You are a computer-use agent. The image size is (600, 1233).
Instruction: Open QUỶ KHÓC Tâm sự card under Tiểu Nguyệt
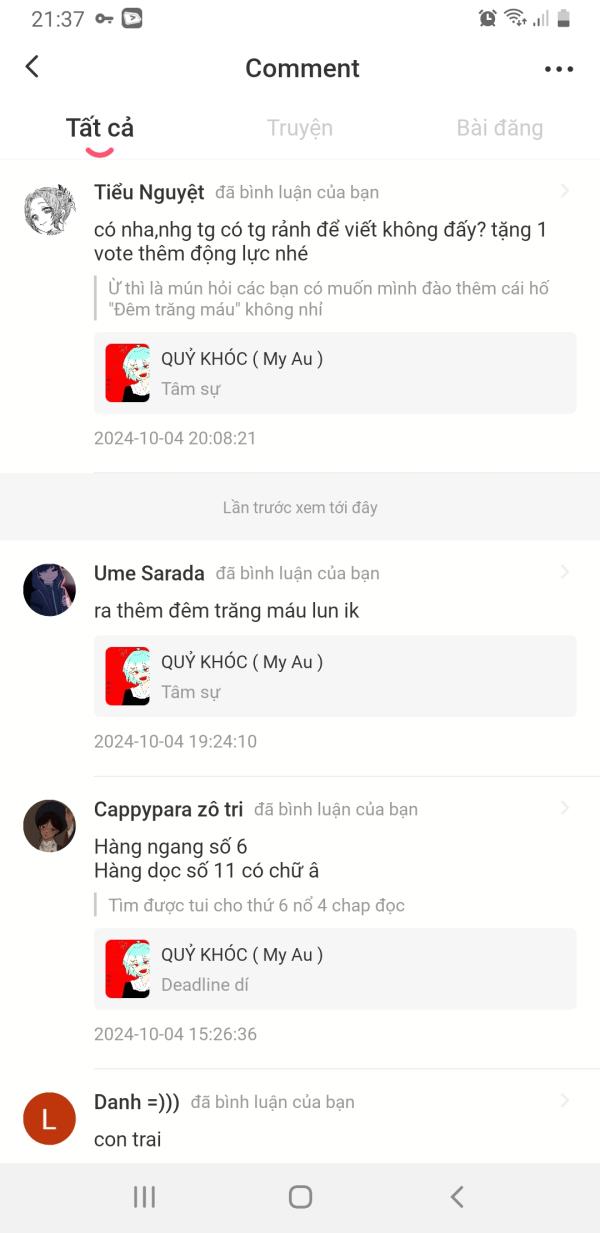[335, 373]
